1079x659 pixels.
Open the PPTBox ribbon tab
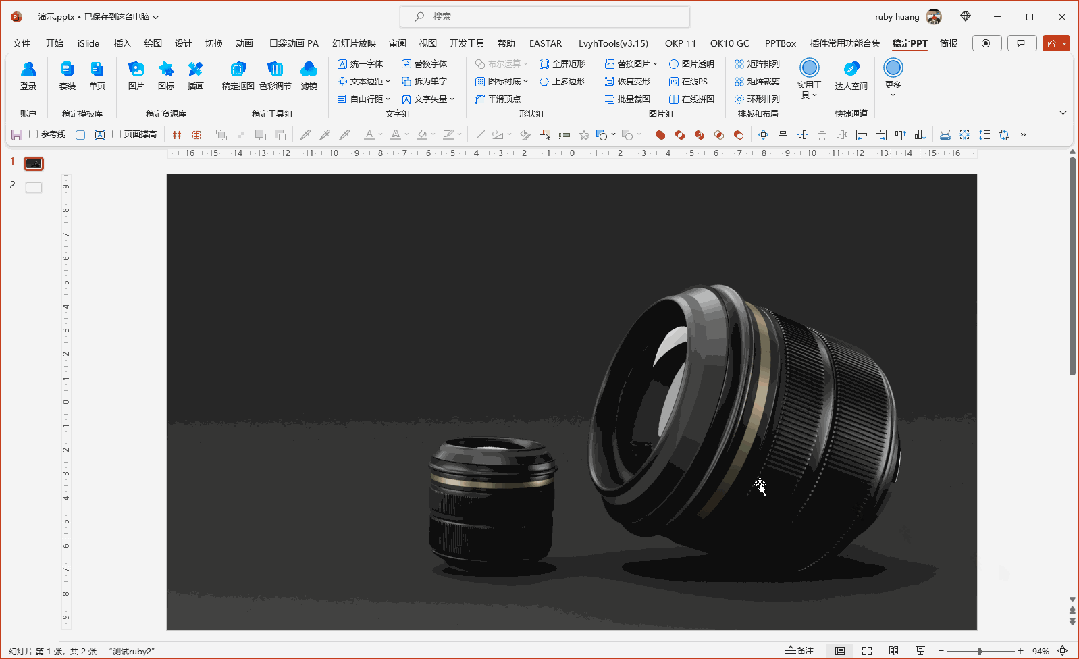780,43
